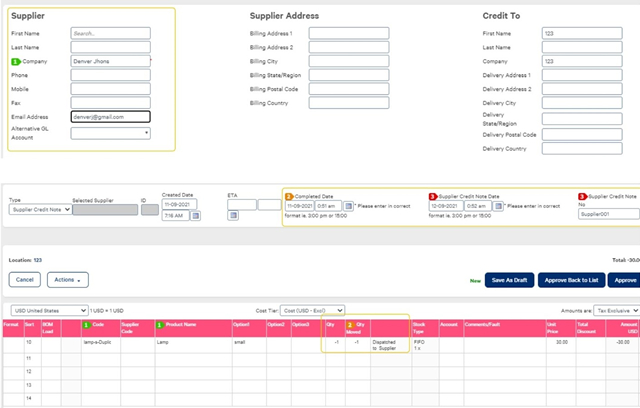This screenshot has width=640, height=408.
Task: Click into the Supplier Email Address field
Action: [110, 116]
